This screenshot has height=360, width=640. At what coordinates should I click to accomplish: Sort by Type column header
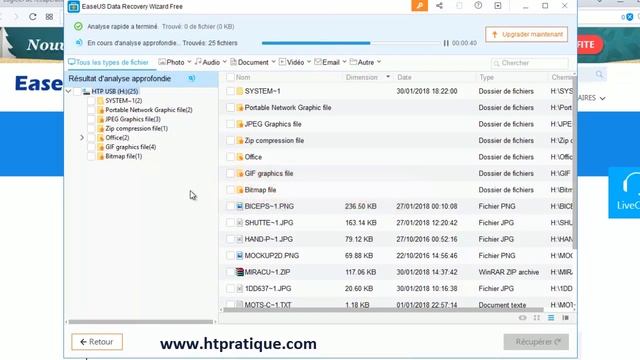pyautogui.click(x=487, y=77)
